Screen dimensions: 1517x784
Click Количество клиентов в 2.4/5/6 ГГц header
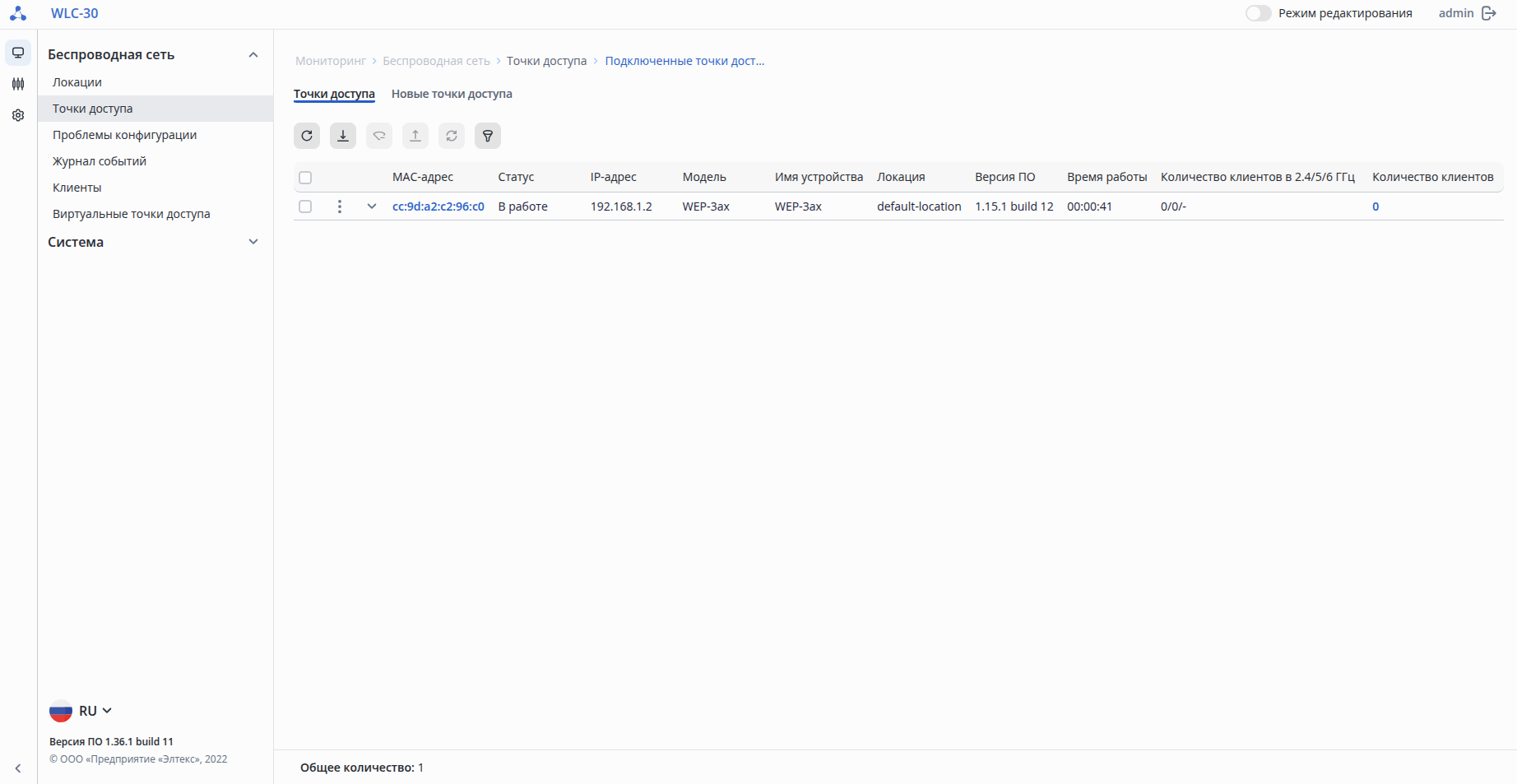[1258, 177]
